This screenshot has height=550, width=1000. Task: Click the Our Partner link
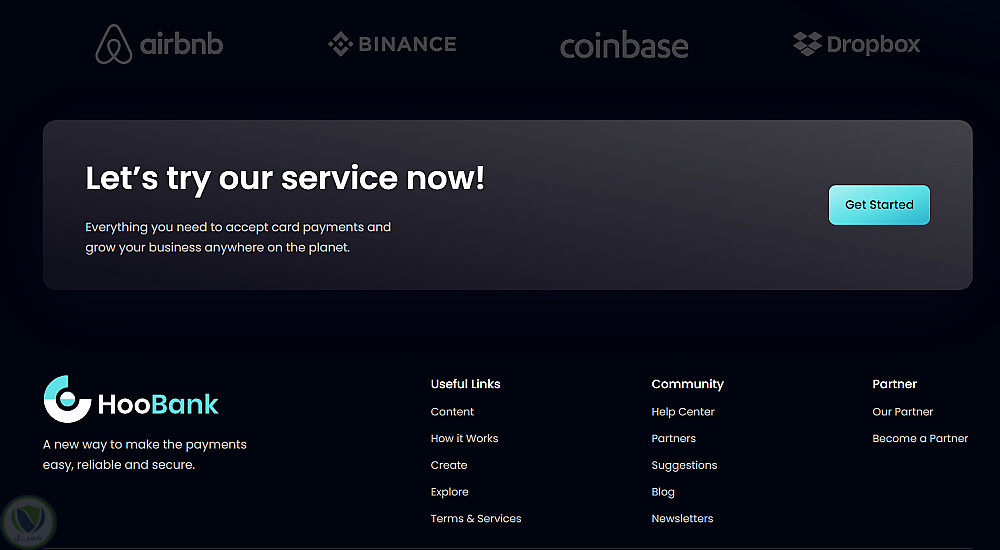click(x=902, y=412)
